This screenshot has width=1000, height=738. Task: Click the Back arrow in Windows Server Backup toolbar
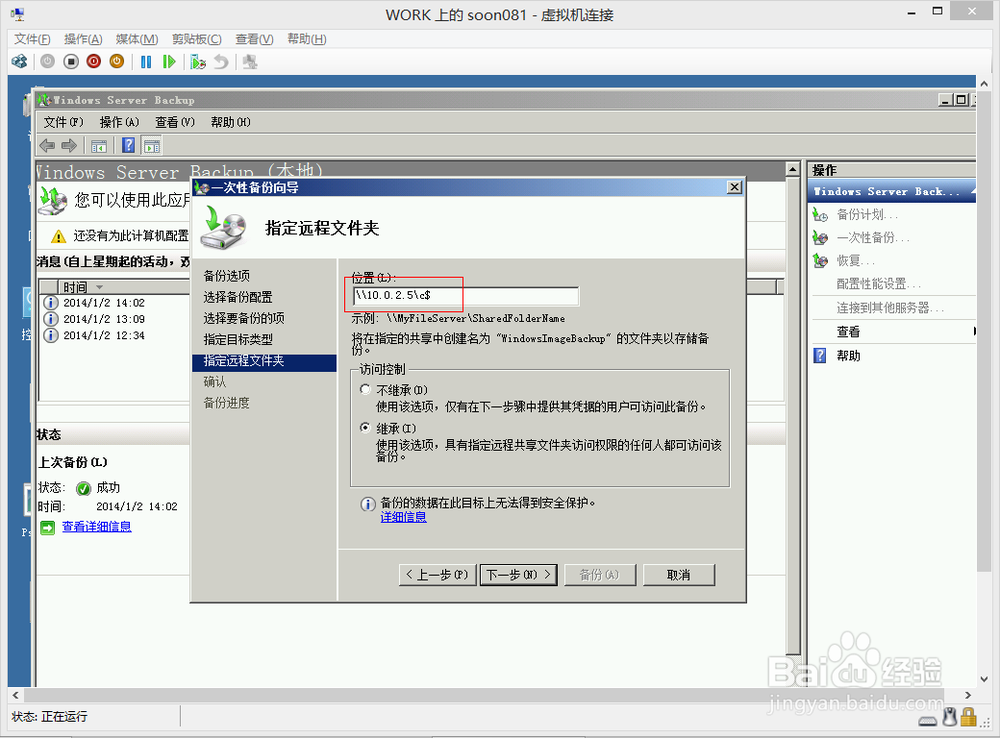tap(47, 145)
